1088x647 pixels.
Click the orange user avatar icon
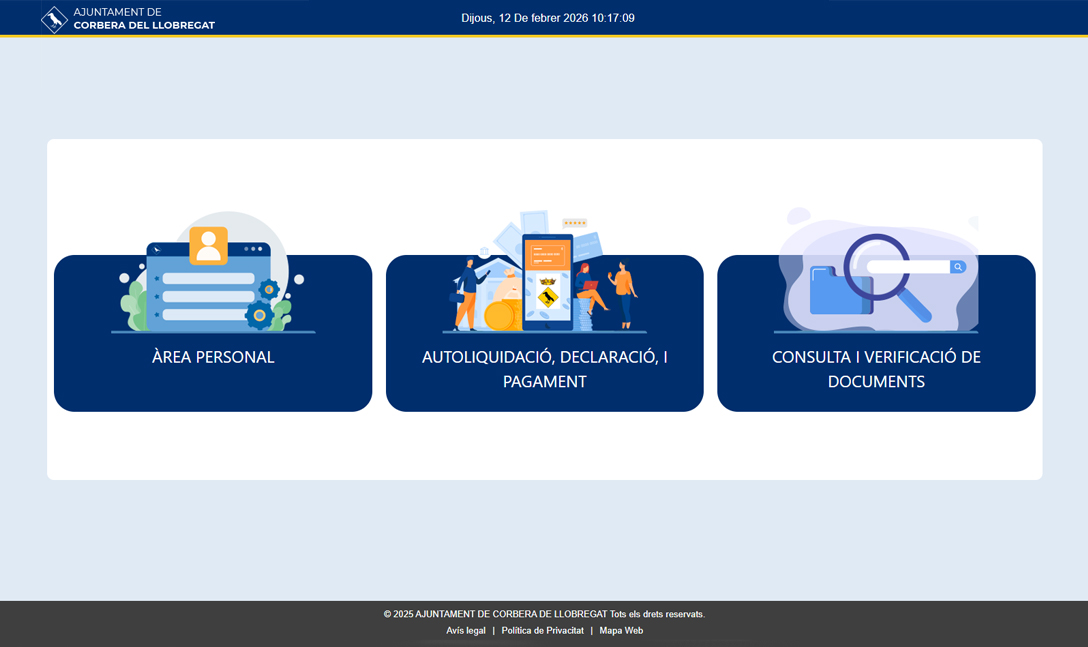(208, 246)
